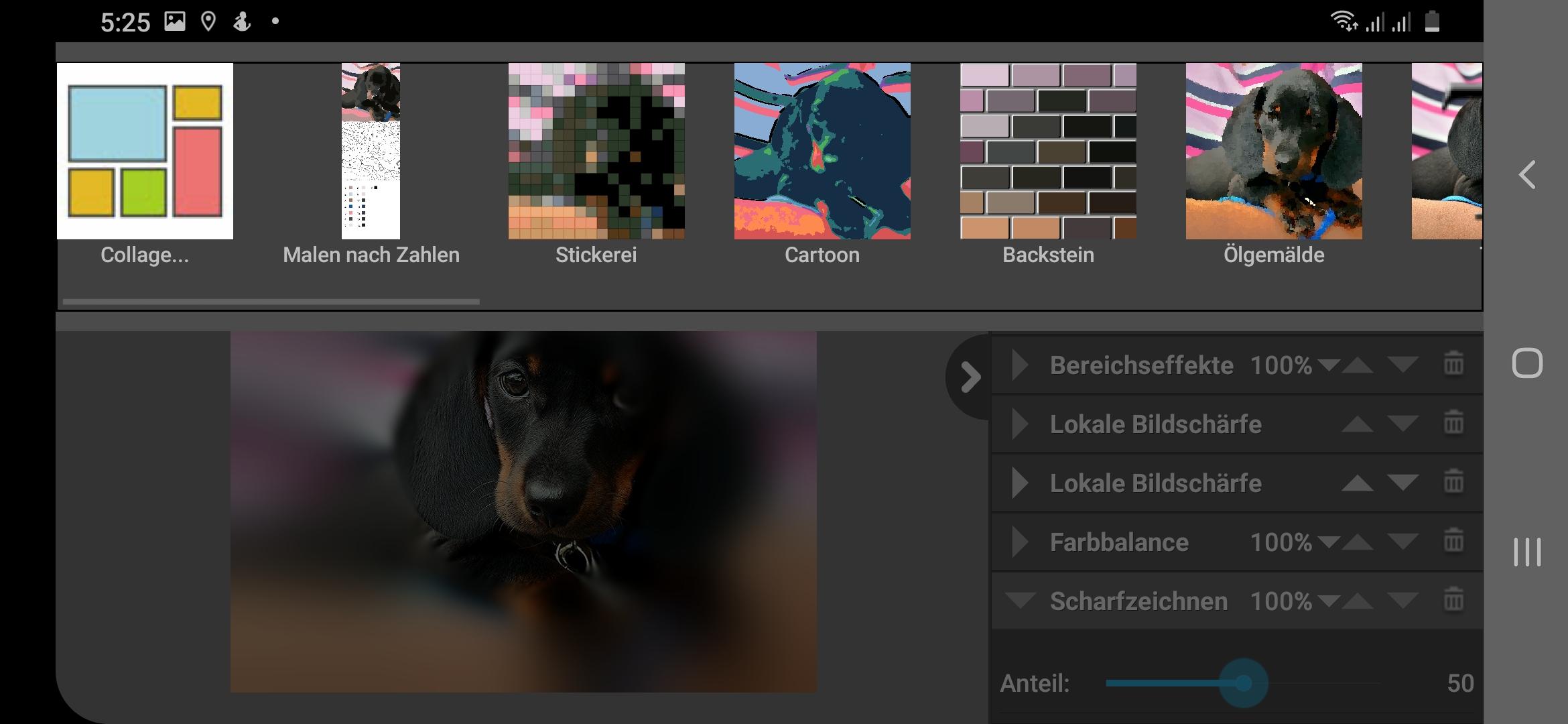
Task: Select the Stickerei effect thumbnail
Action: (x=596, y=151)
